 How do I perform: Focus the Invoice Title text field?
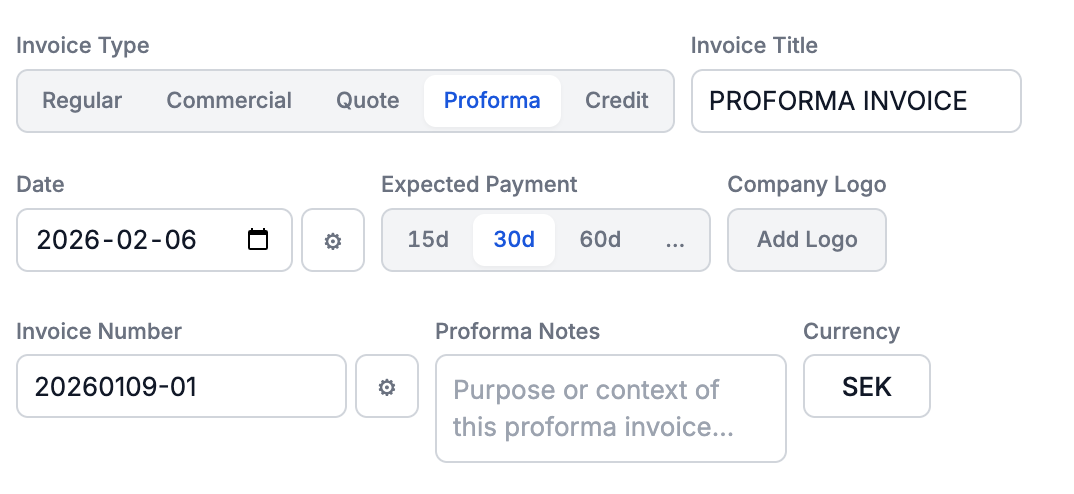coord(856,101)
